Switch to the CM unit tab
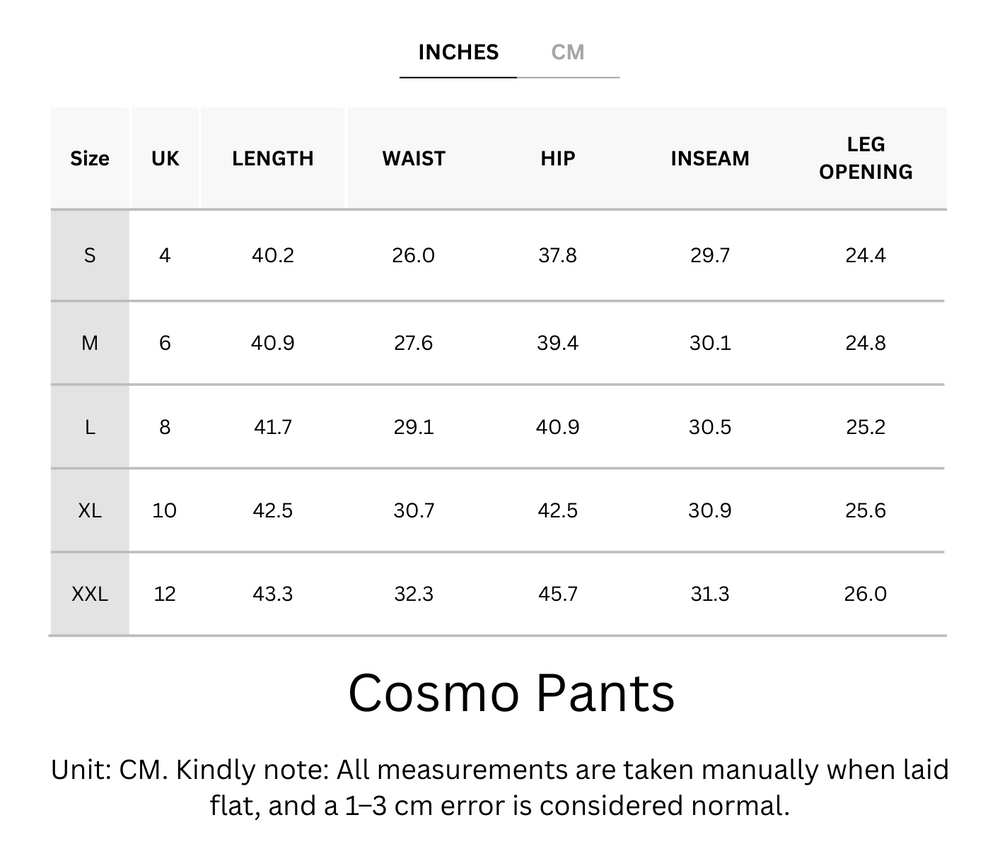 pyautogui.click(x=569, y=52)
